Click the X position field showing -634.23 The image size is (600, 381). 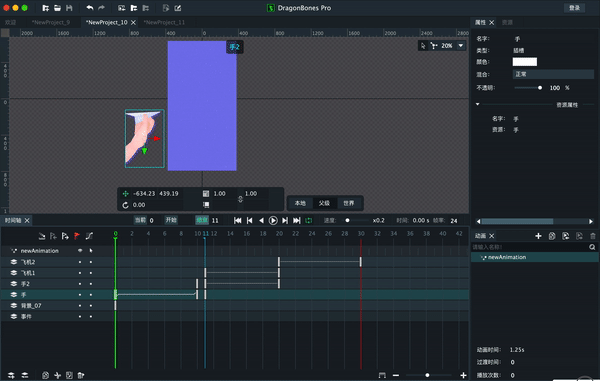pos(144,194)
